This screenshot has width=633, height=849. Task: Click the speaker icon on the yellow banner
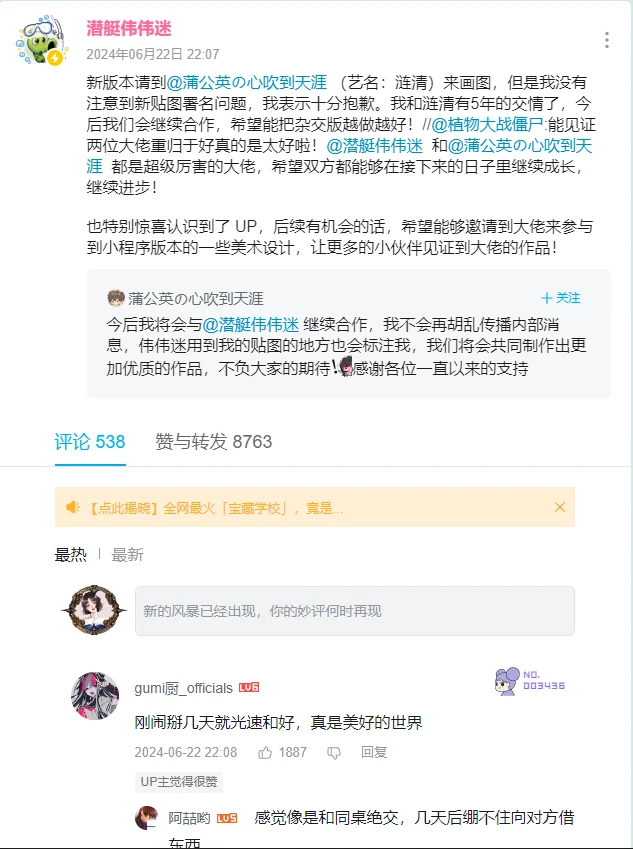tap(73, 507)
